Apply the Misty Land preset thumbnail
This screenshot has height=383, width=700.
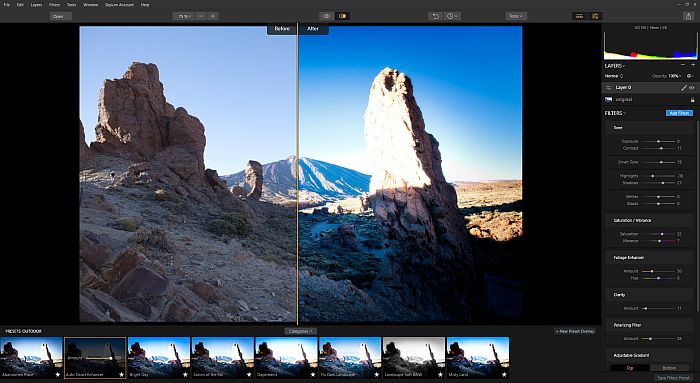(478, 358)
